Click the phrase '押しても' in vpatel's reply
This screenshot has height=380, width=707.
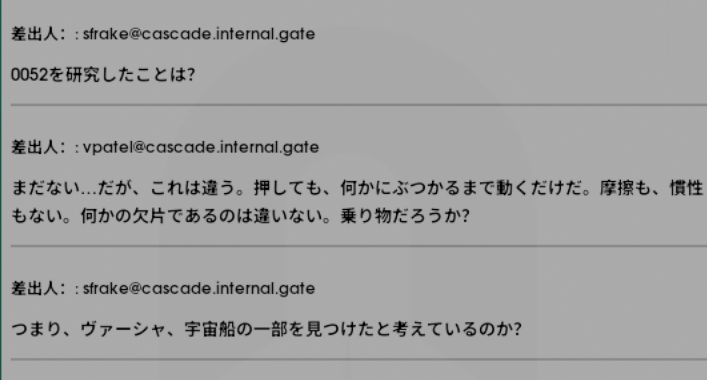click(x=288, y=188)
